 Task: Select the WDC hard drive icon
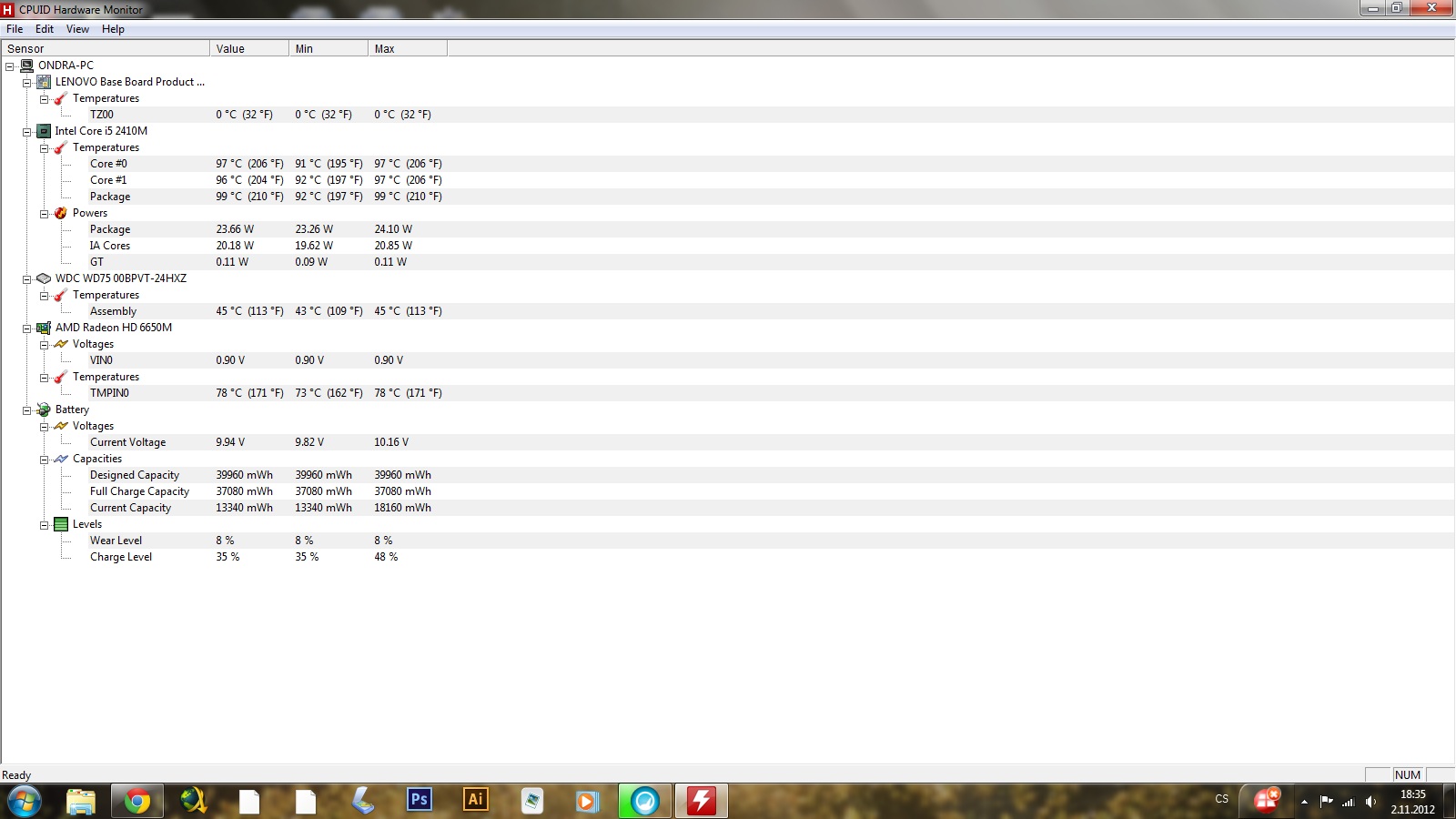(44, 278)
